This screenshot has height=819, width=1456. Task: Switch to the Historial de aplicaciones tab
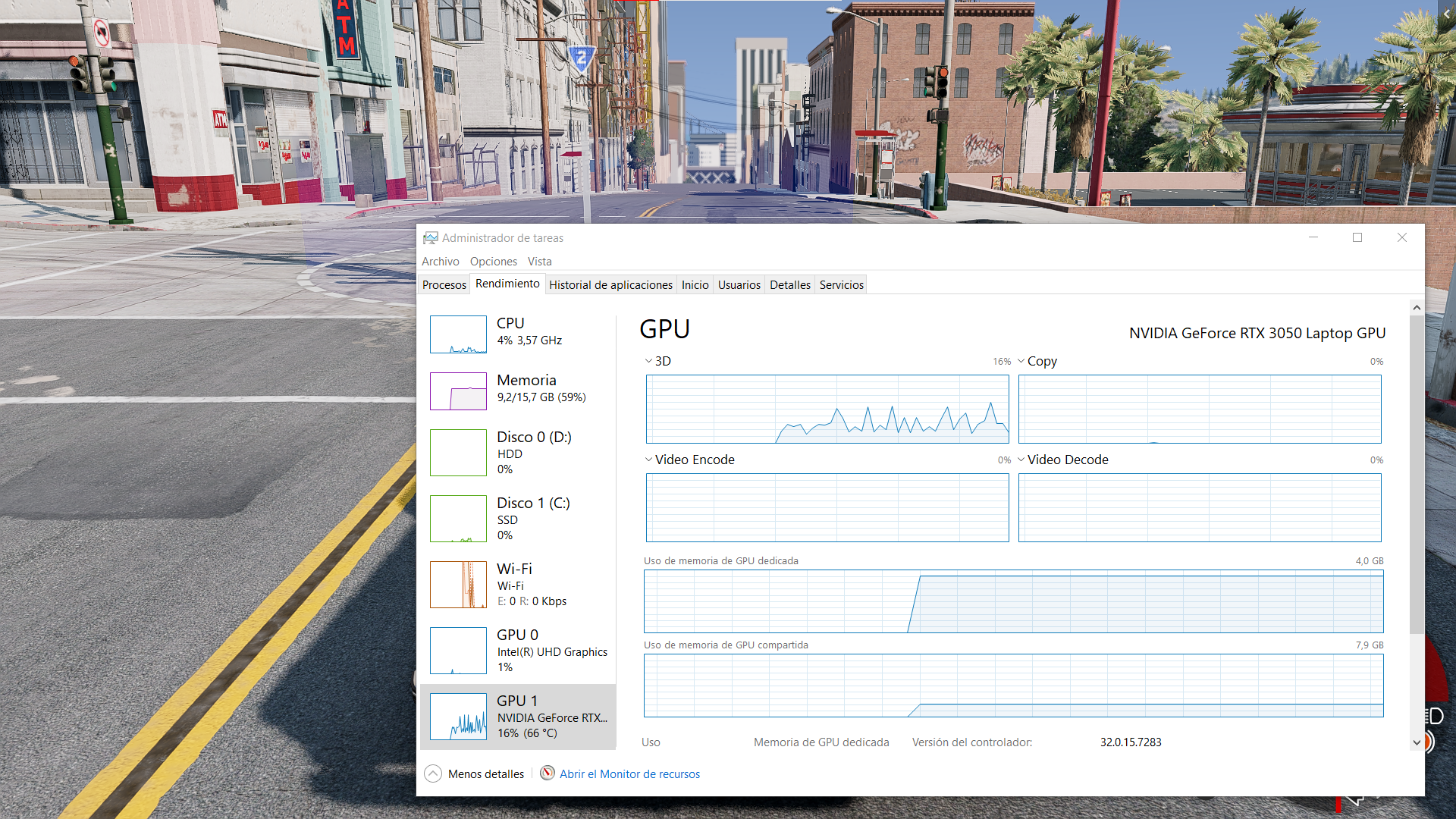tap(610, 285)
